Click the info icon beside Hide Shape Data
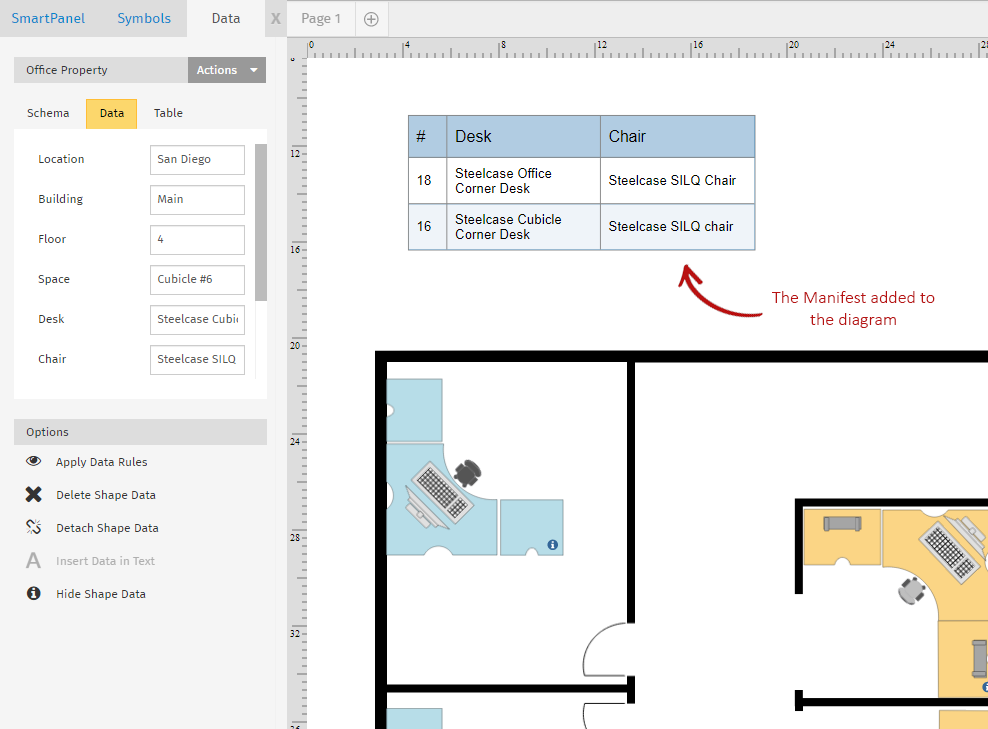The height and width of the screenshot is (729, 988). tap(34, 594)
